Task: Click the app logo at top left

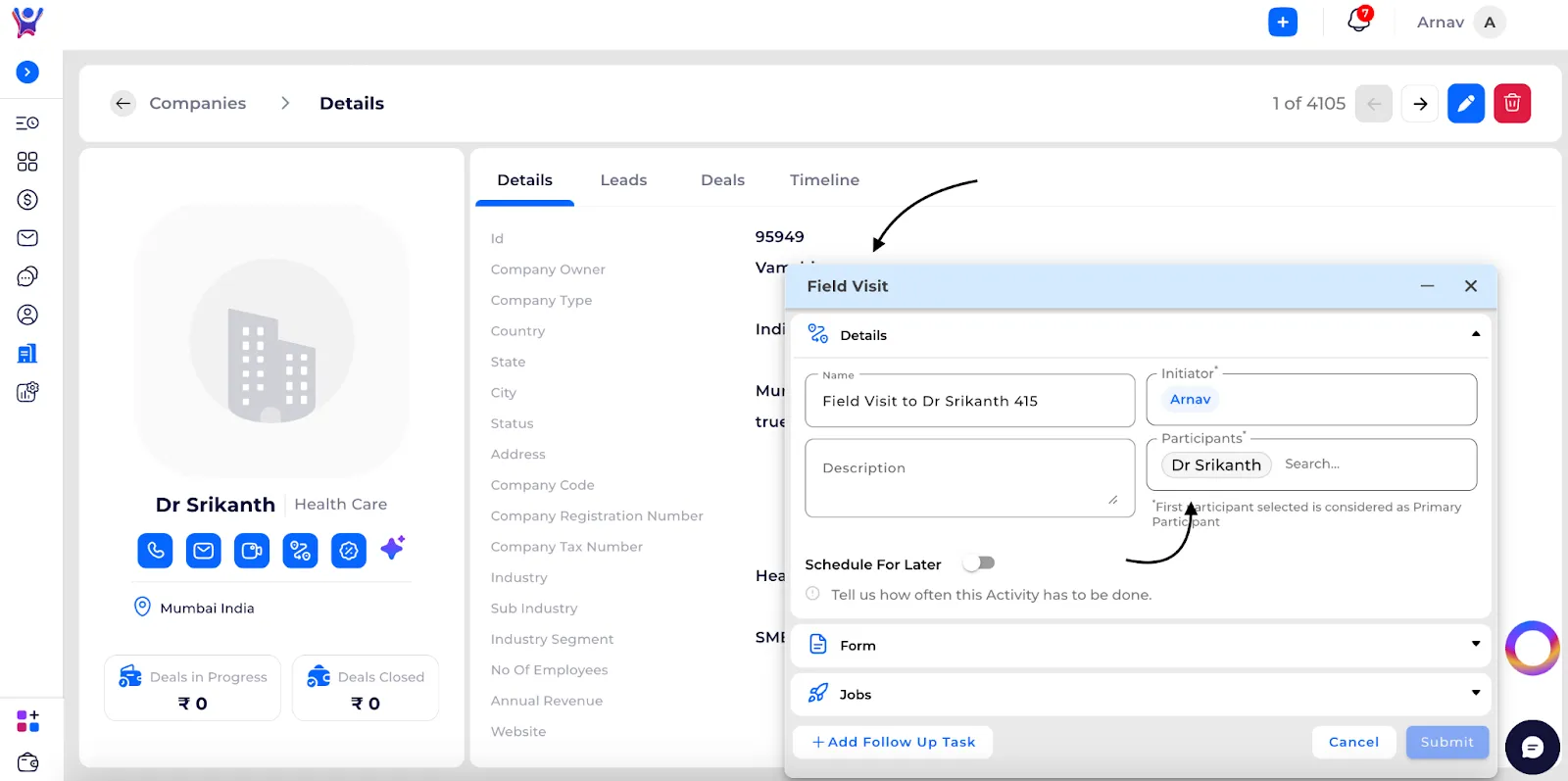Action: (x=27, y=22)
